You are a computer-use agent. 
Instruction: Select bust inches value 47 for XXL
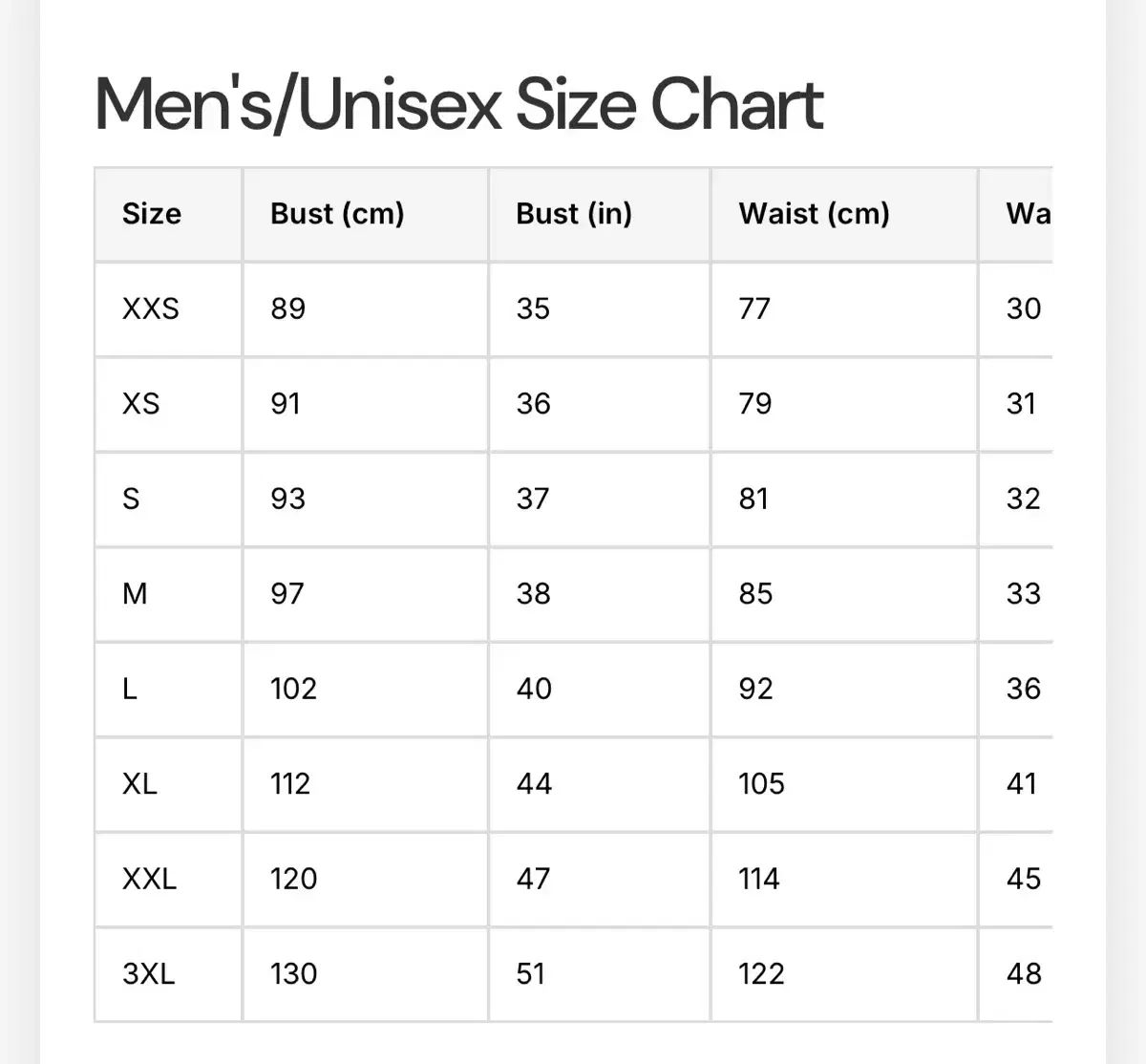pos(533,879)
